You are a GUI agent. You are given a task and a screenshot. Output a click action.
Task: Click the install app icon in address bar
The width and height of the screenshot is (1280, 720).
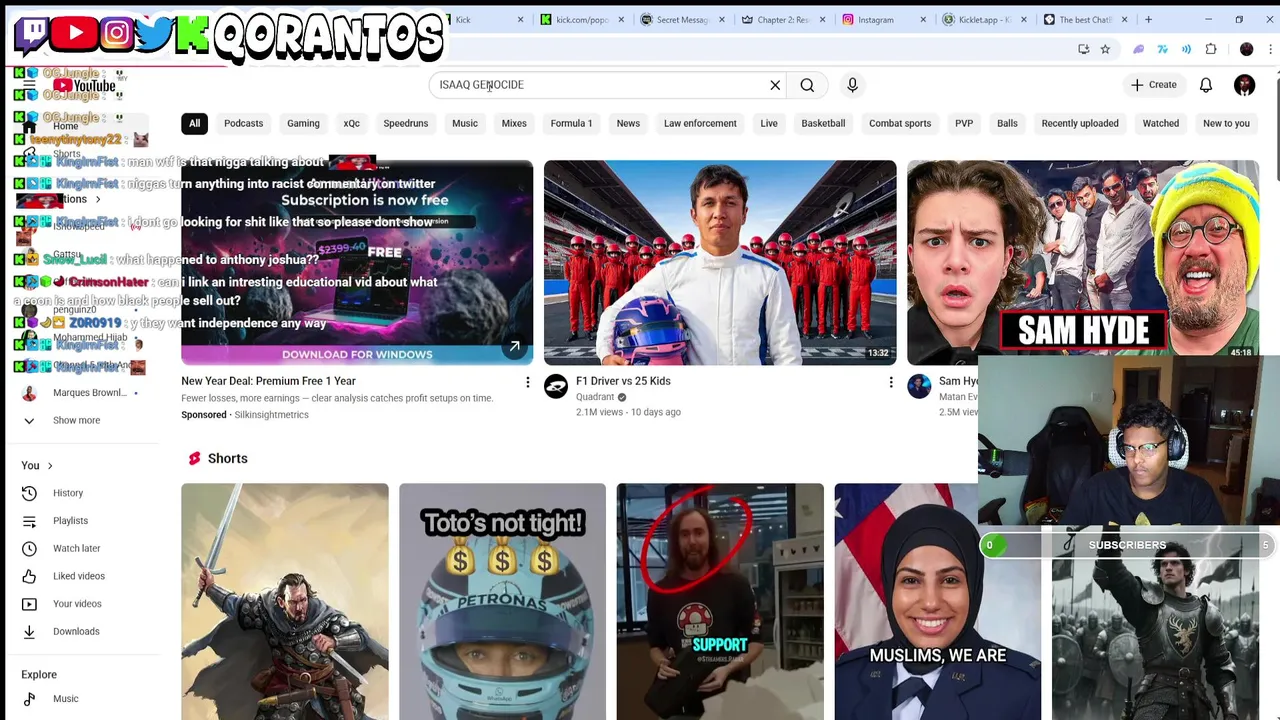click(x=1083, y=49)
